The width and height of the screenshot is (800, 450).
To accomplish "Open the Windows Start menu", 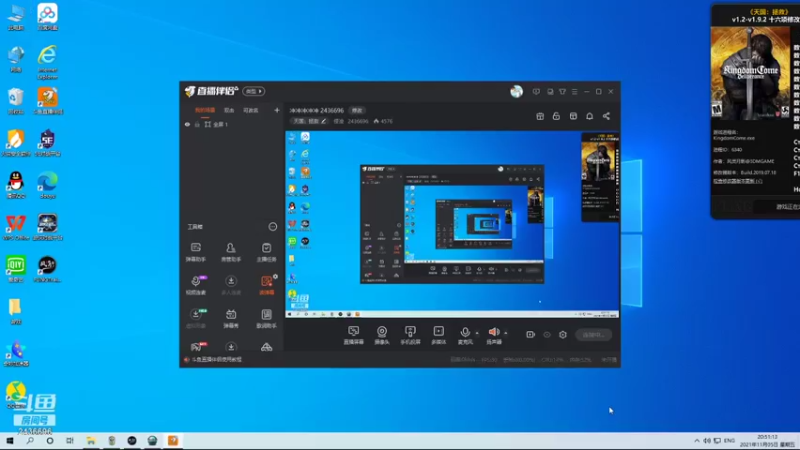I will click(x=10, y=441).
